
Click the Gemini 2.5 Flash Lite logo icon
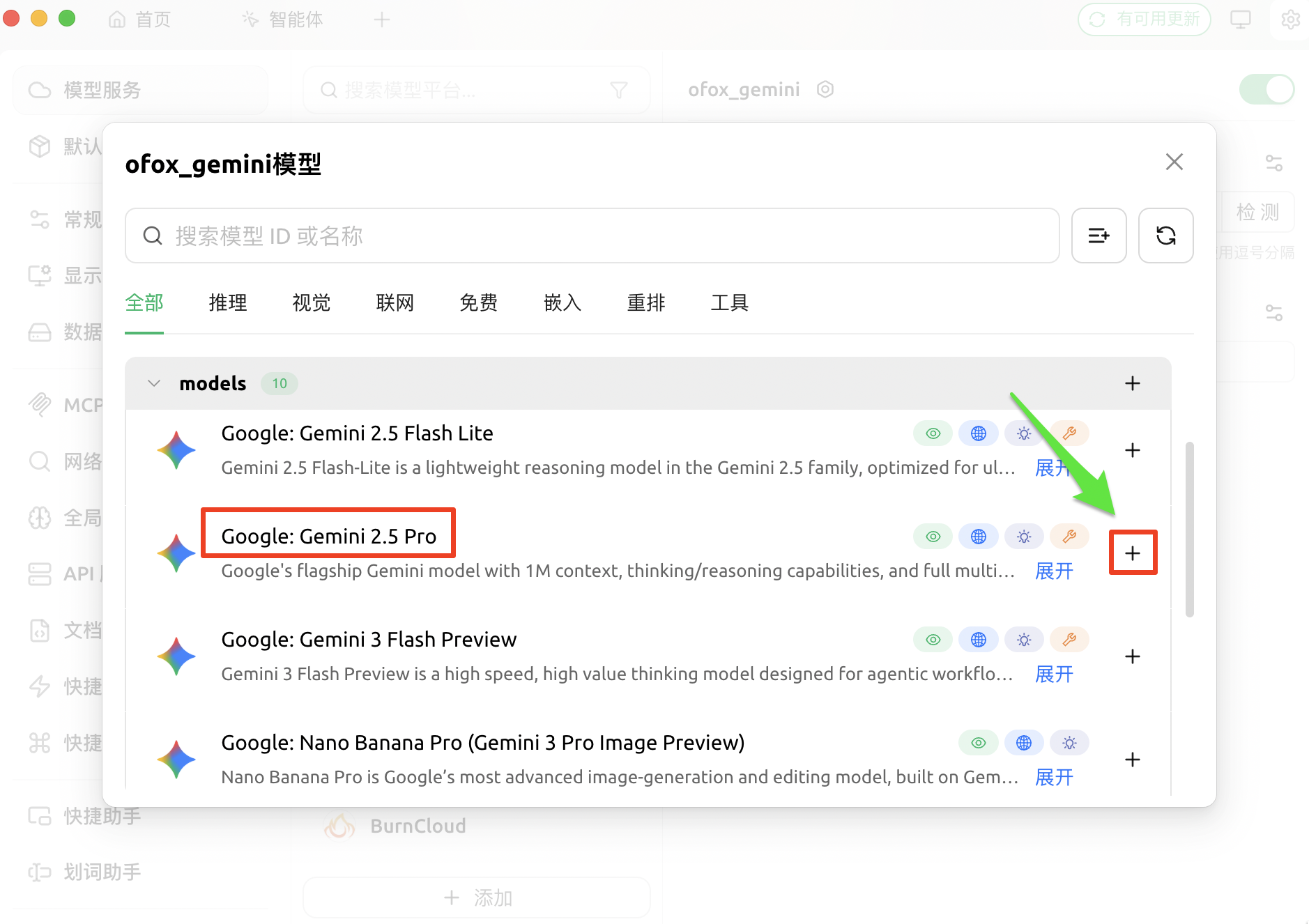[177, 450]
